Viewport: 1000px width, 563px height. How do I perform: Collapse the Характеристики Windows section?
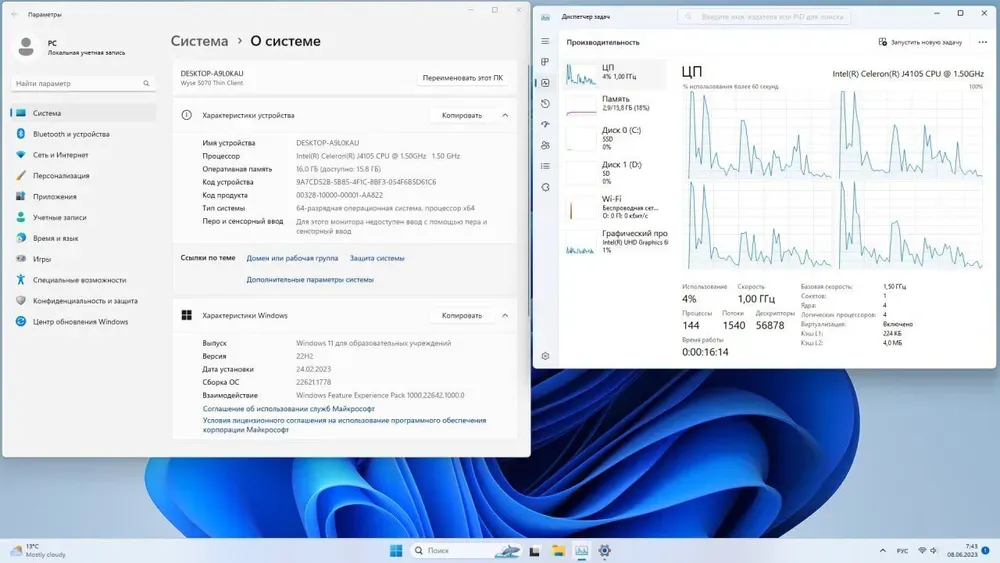click(x=505, y=315)
